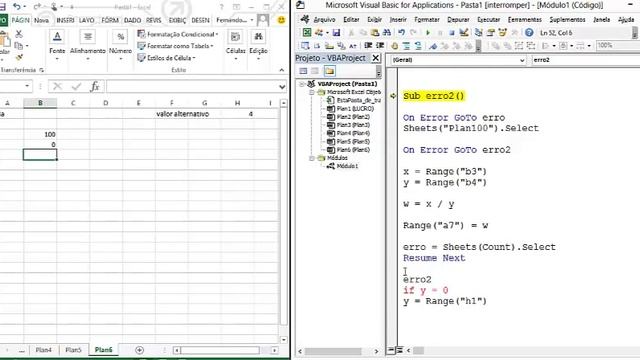Collapse the Módulos folder node

point(312,158)
